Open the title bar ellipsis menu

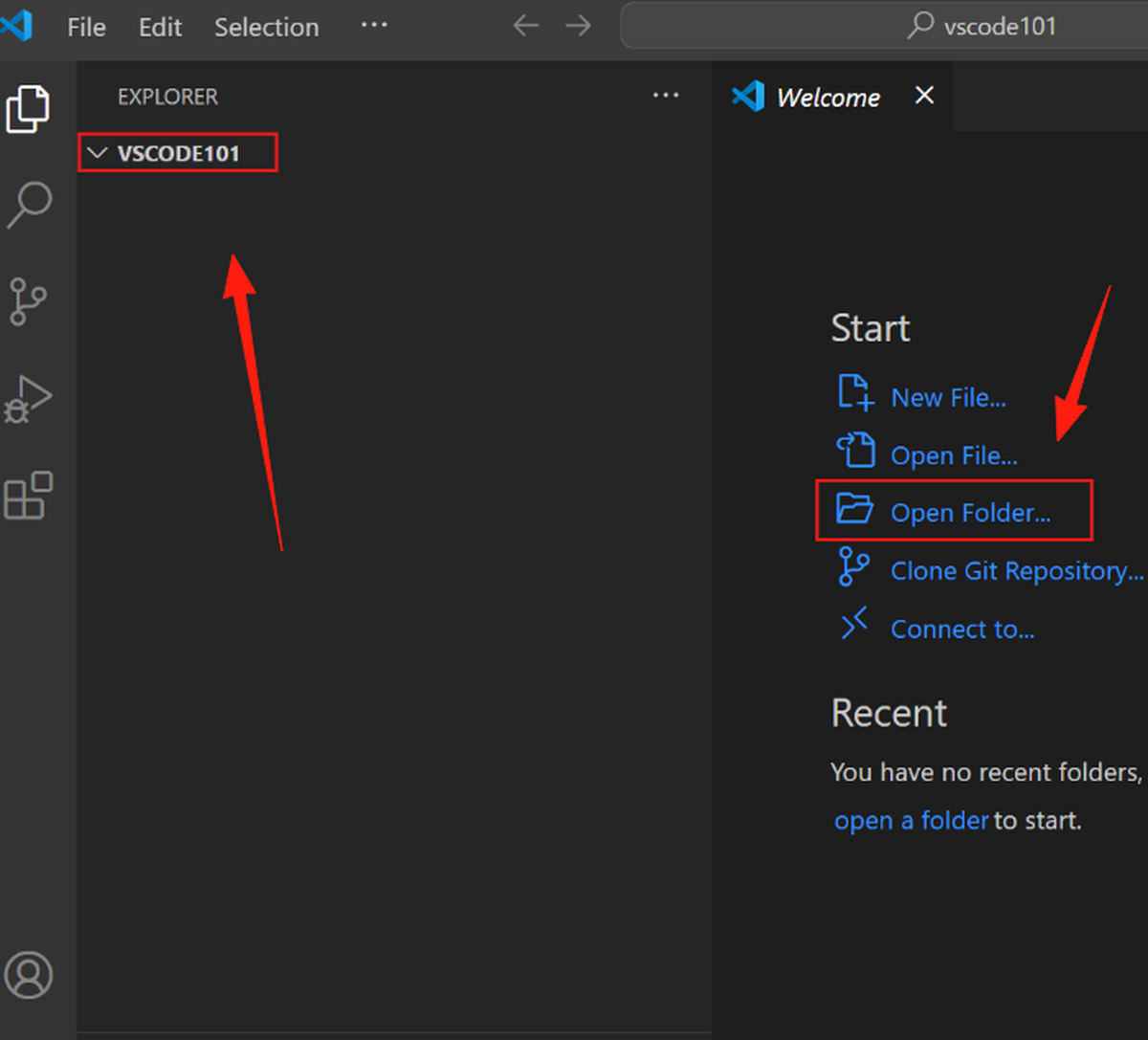coord(373,27)
